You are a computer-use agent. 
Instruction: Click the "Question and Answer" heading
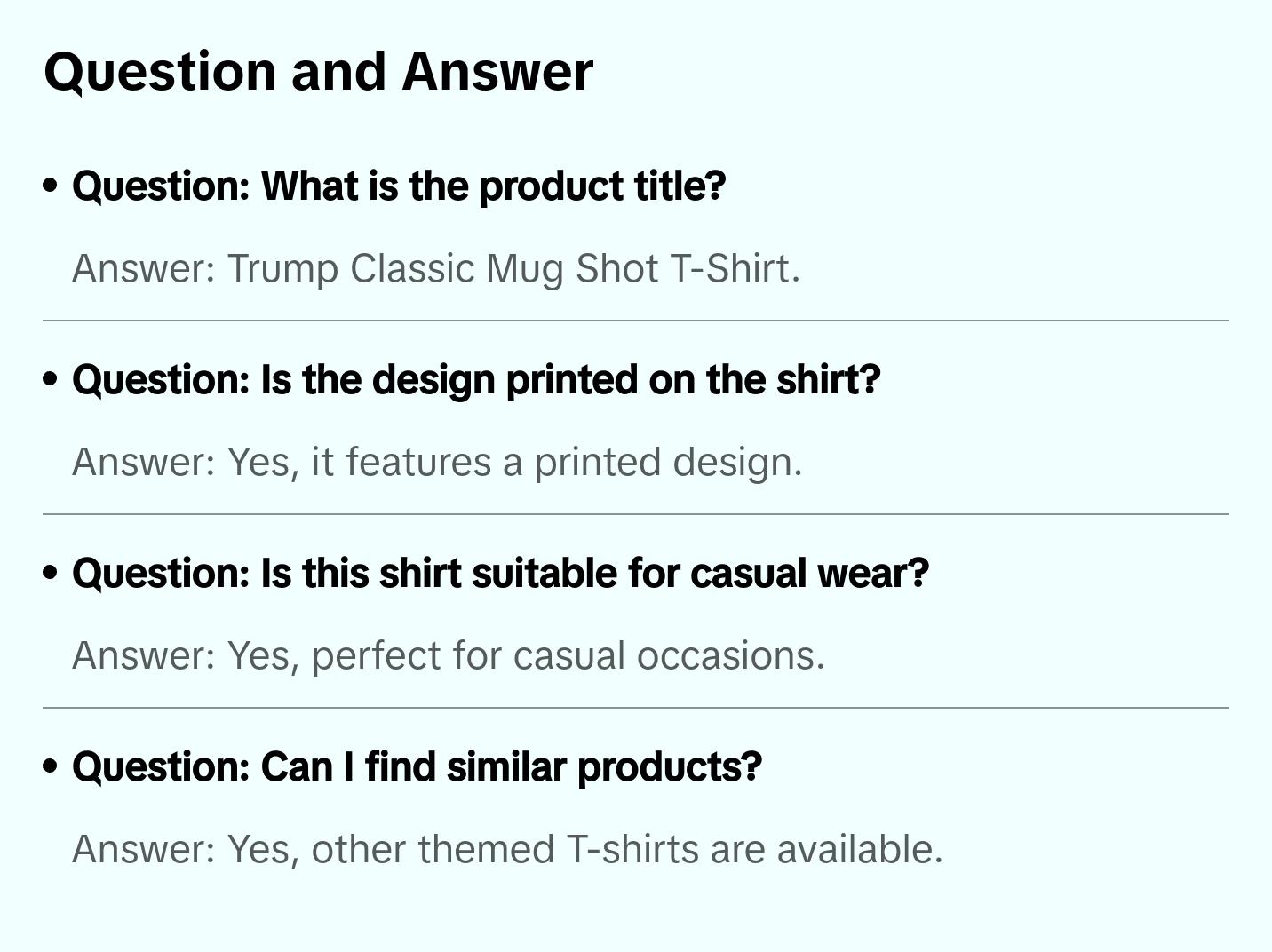pos(318,71)
